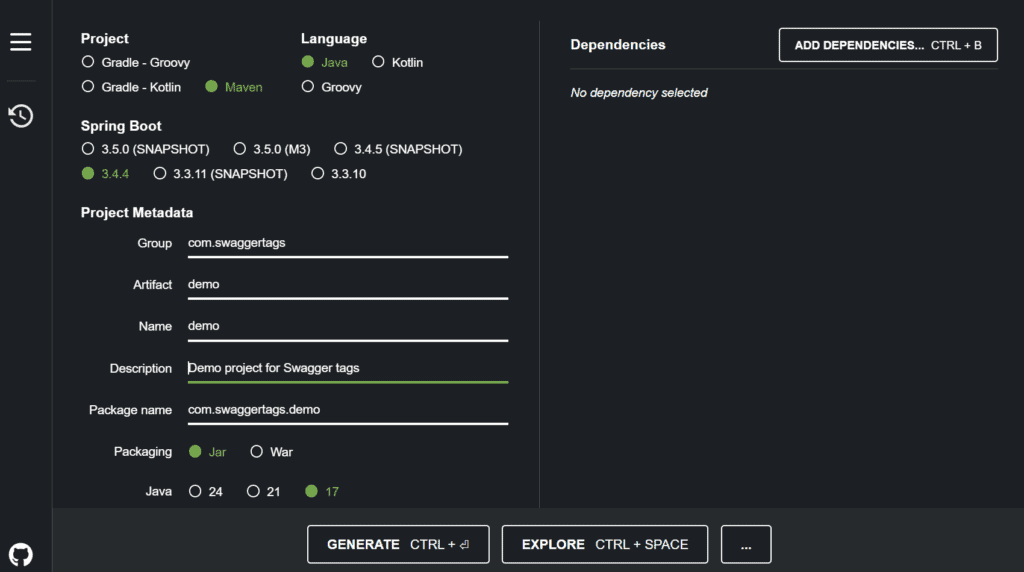Image resolution: width=1024 pixels, height=572 pixels.
Task: Open the more options ellipsis button
Action: (x=746, y=544)
